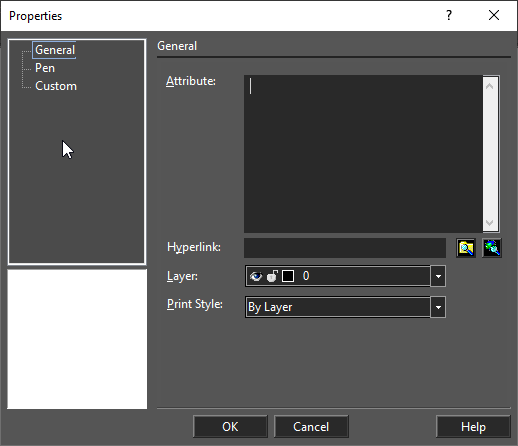The width and height of the screenshot is (518, 446).
Task: Click the white preview pane
Action: 77,339
